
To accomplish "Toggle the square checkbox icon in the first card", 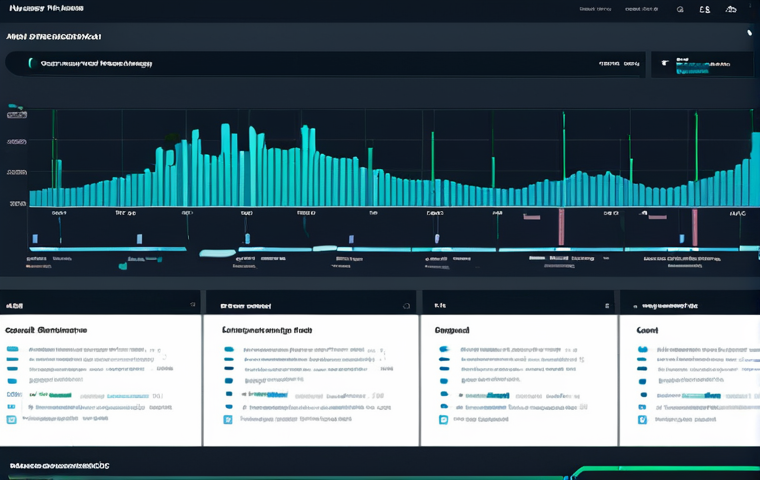I will pos(11,419).
